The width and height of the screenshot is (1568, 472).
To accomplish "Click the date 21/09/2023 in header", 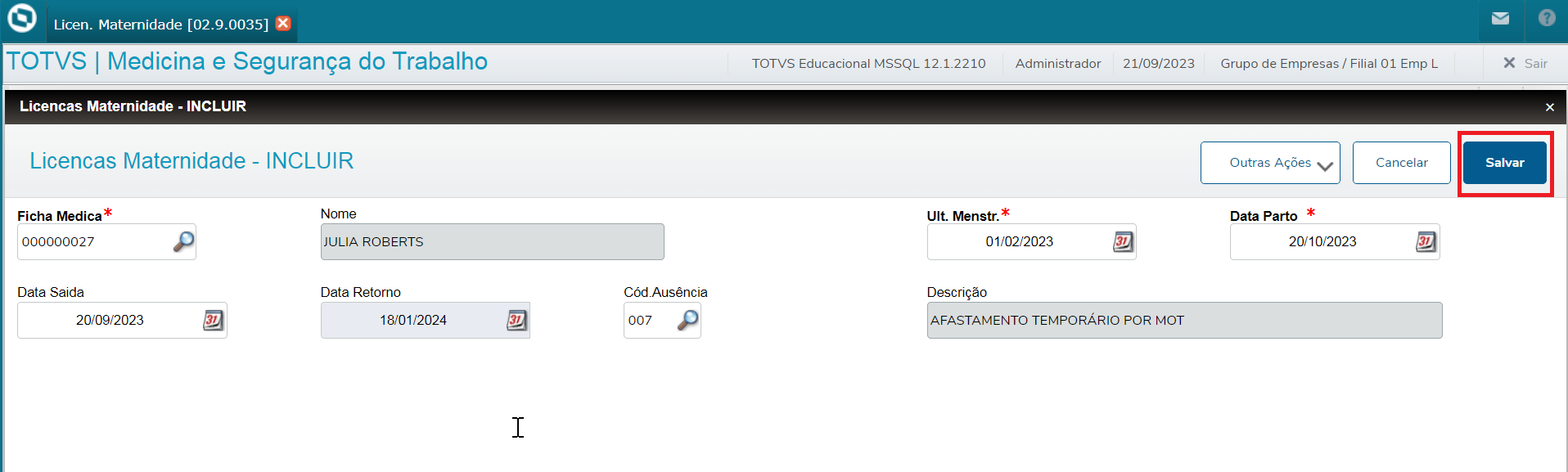I will [x=1159, y=63].
